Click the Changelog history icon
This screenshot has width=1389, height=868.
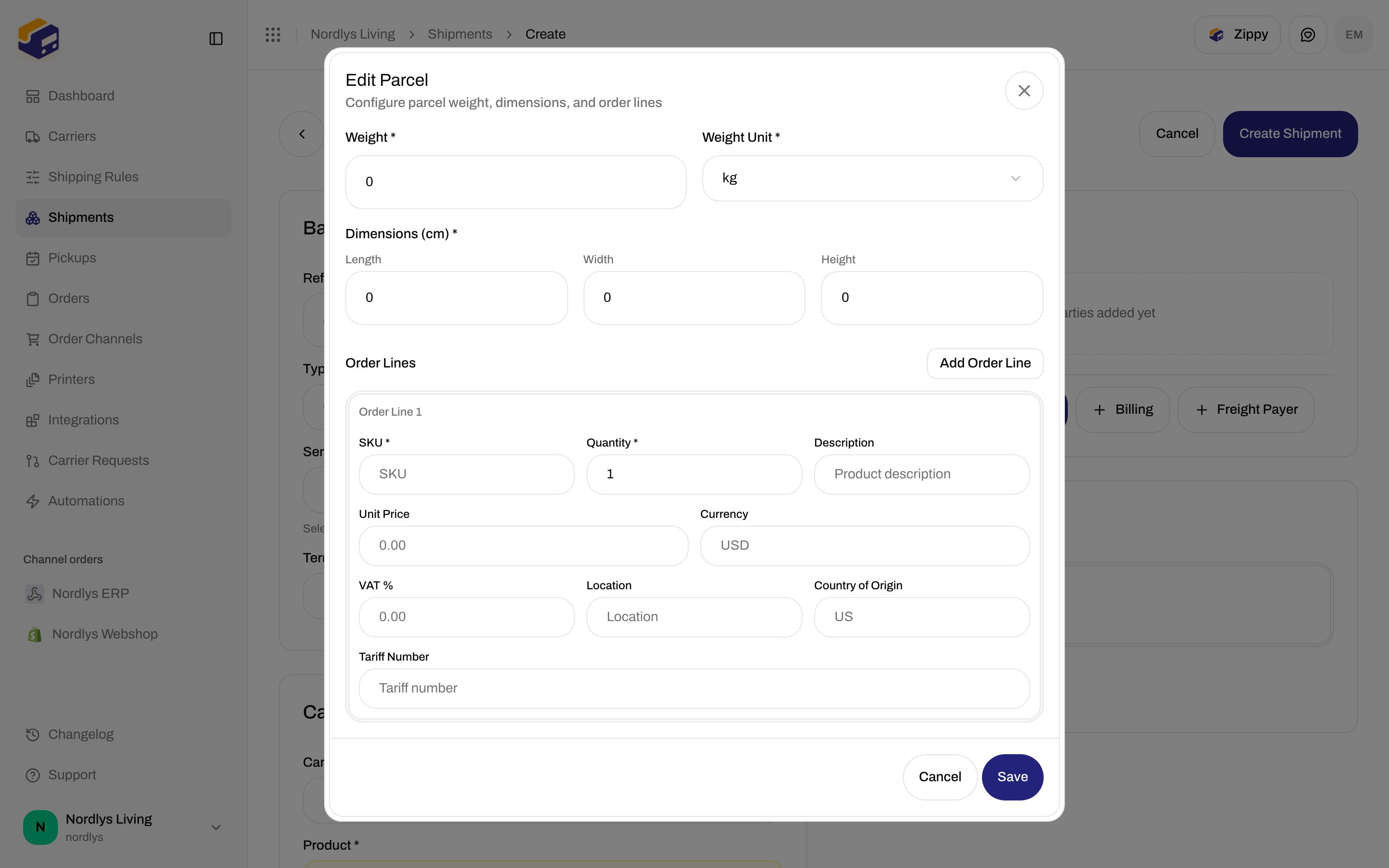33,735
